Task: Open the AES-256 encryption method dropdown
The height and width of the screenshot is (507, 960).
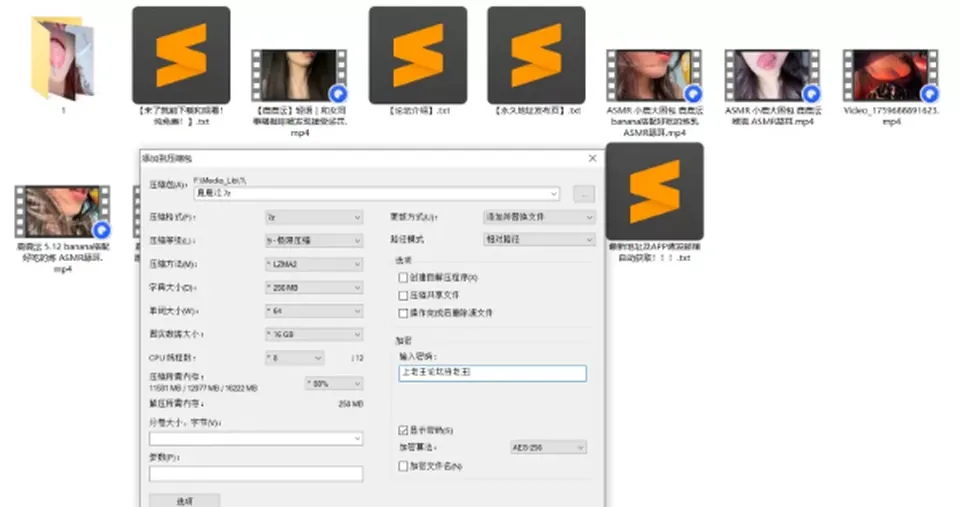Action: pyautogui.click(x=548, y=448)
